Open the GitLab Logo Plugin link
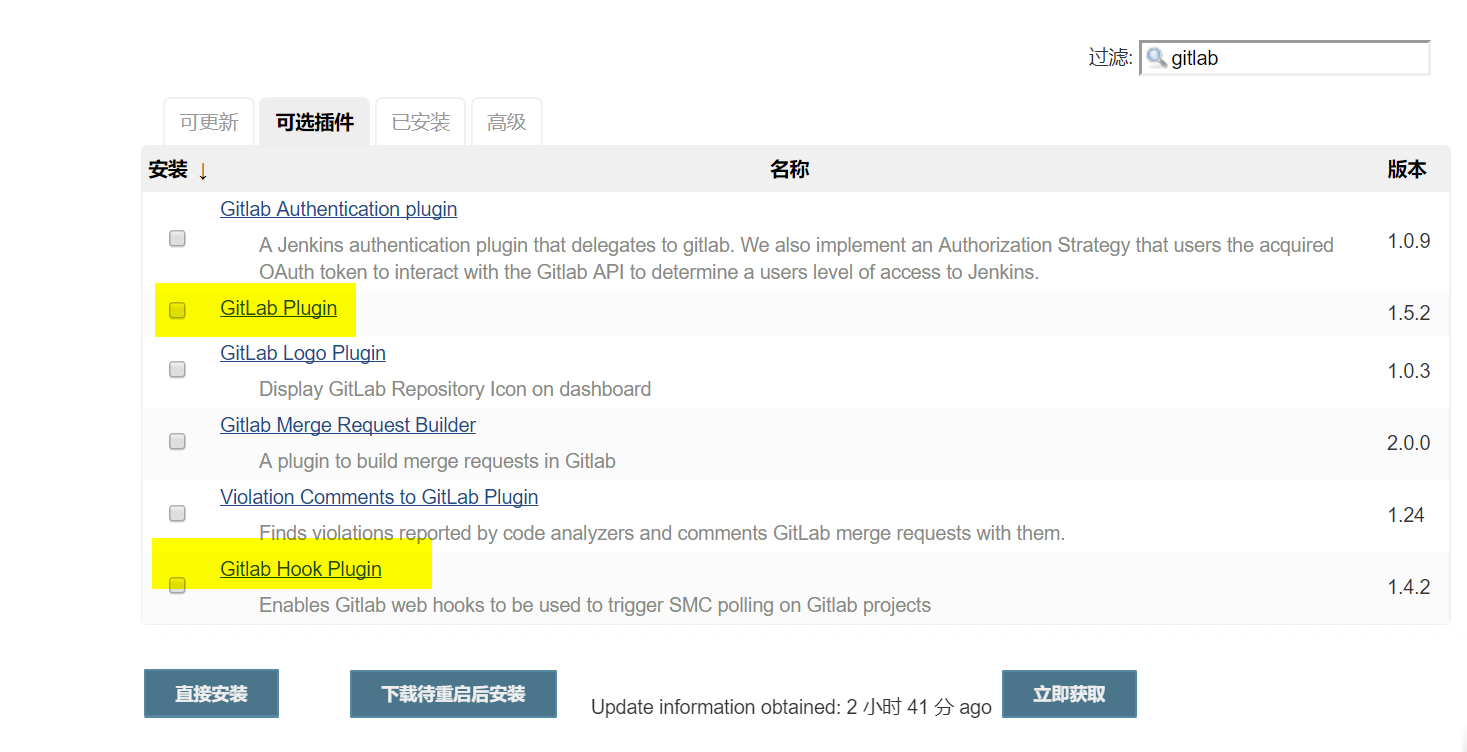The image size is (1467, 752). (303, 353)
